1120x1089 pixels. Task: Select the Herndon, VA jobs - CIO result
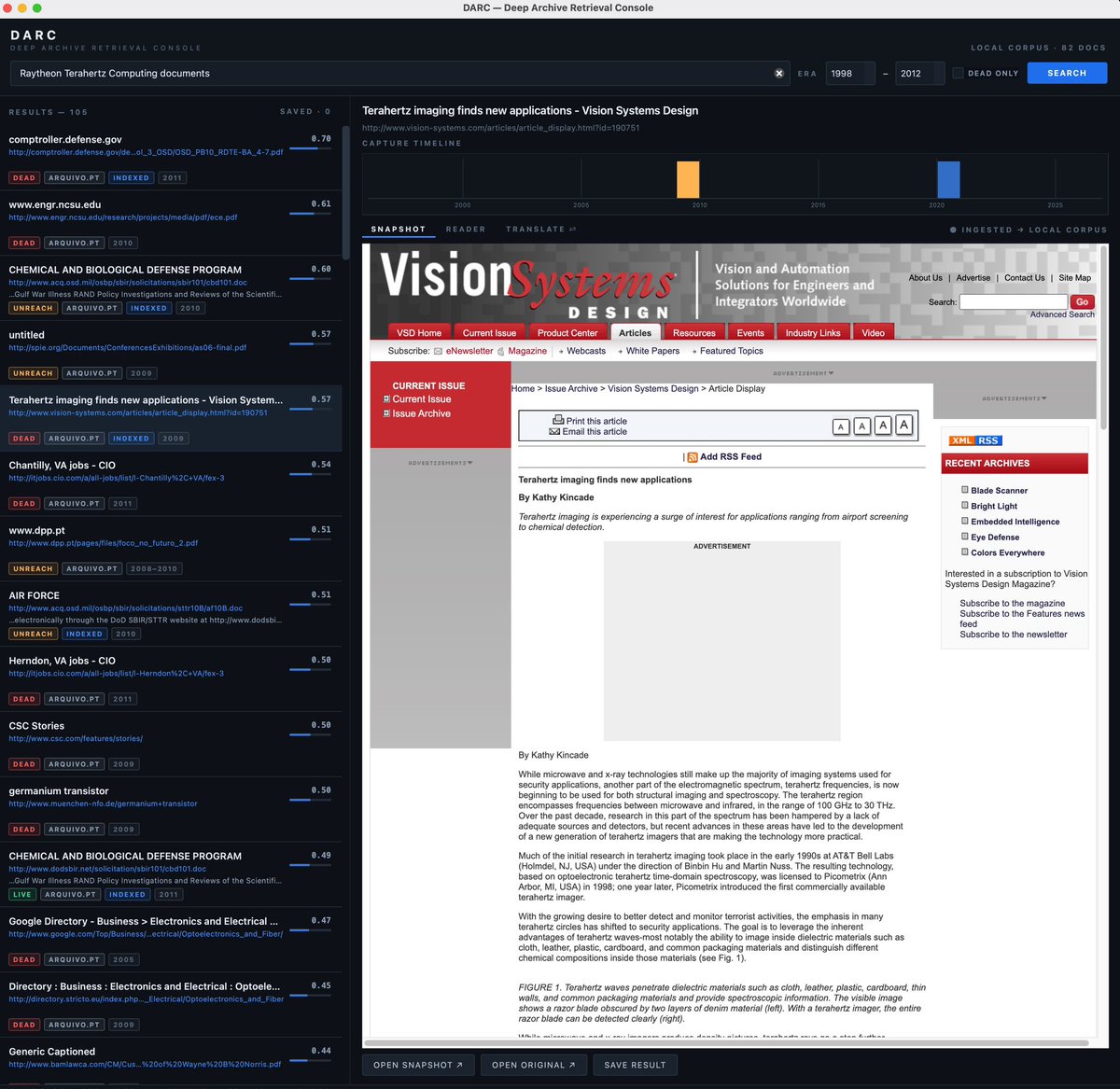[171, 678]
